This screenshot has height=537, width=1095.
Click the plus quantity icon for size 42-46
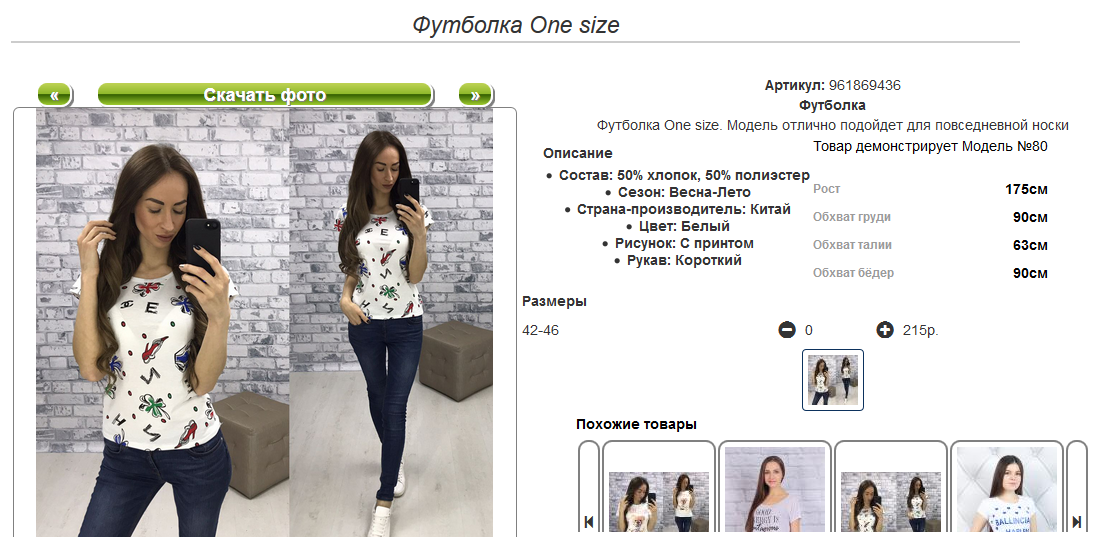(x=885, y=330)
